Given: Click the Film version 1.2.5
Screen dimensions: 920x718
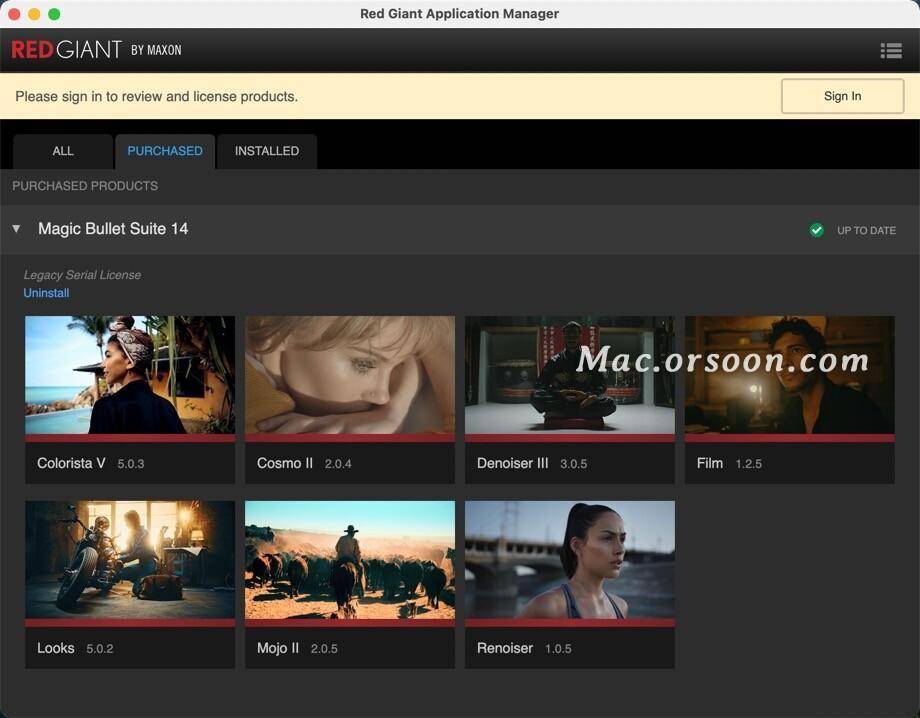Looking at the screenshot, I should [749, 464].
